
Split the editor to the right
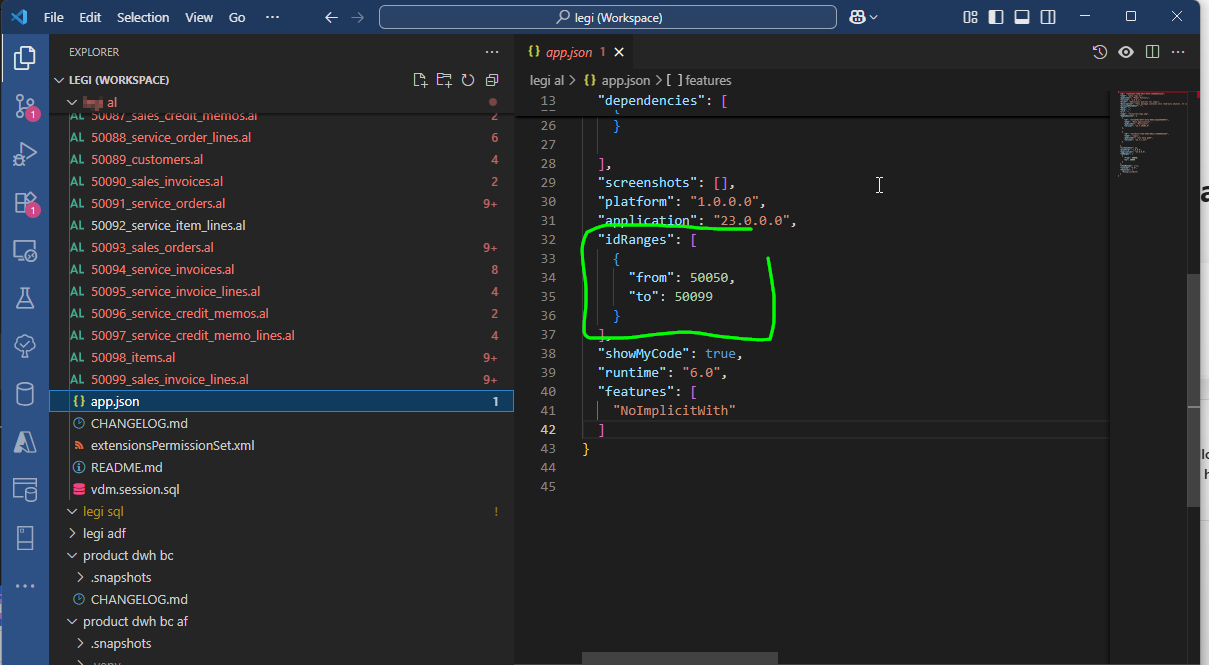pos(1152,52)
